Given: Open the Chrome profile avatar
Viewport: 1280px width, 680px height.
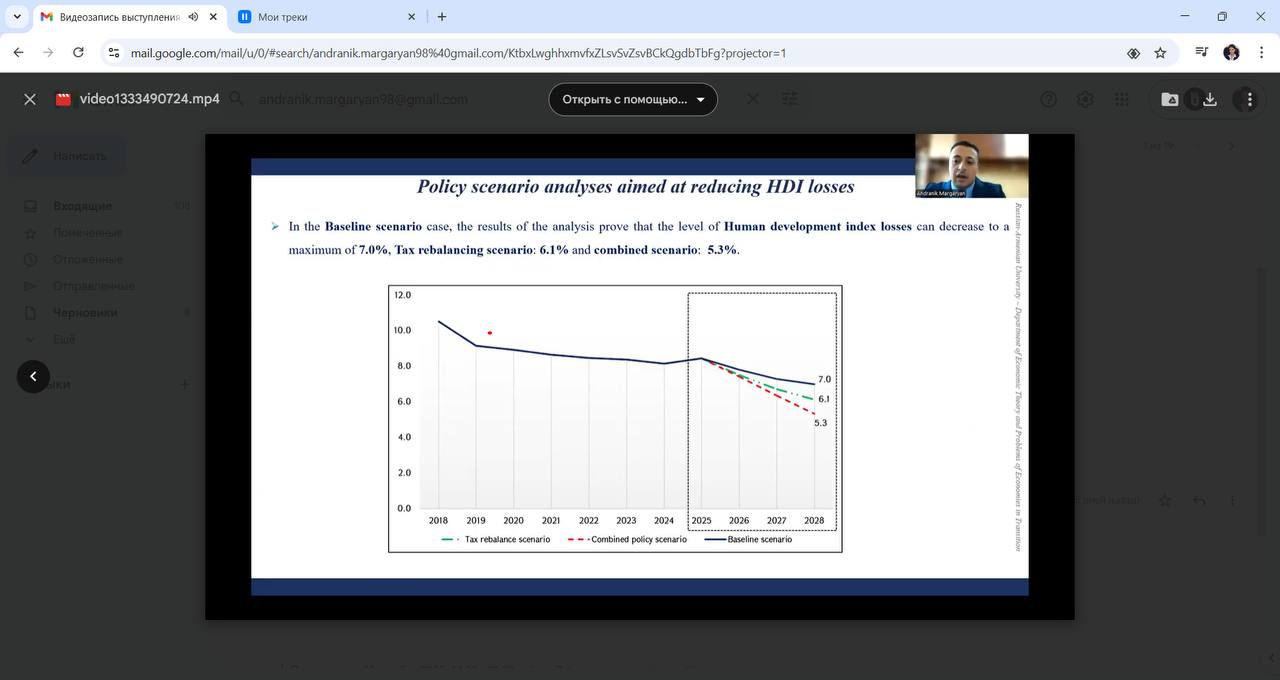Looking at the screenshot, I should coord(1231,53).
